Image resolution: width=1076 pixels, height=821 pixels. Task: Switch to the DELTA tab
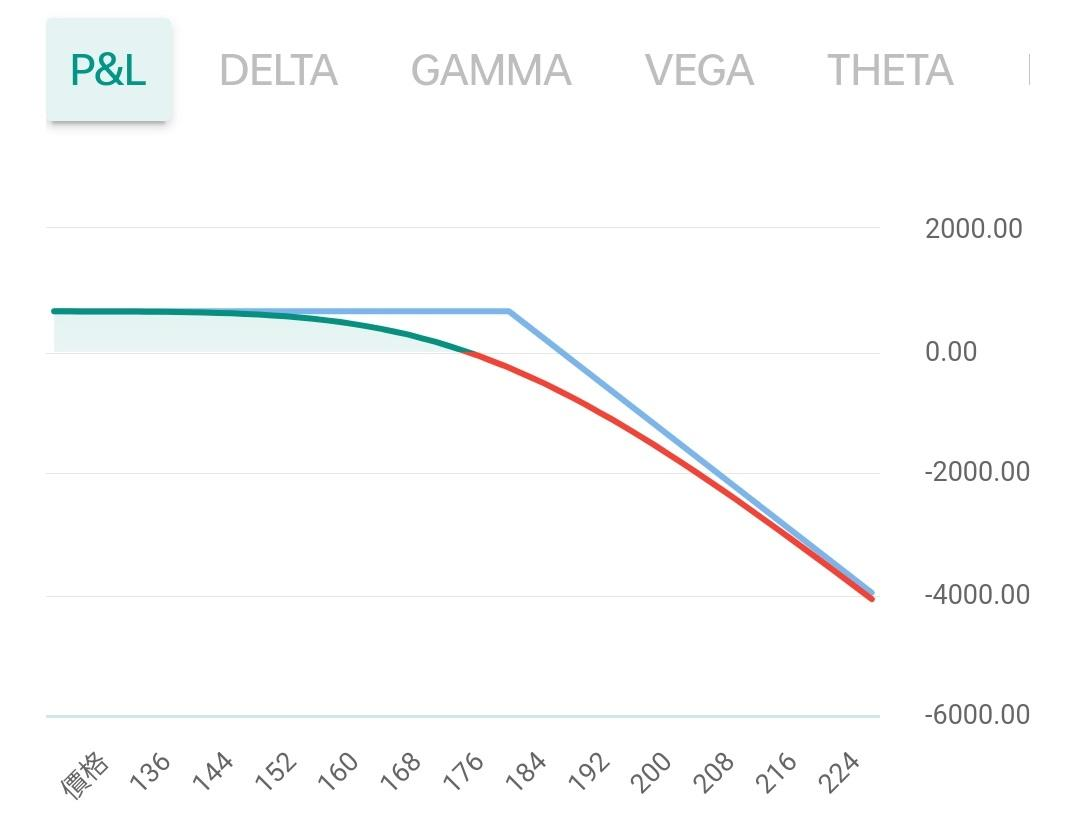278,70
